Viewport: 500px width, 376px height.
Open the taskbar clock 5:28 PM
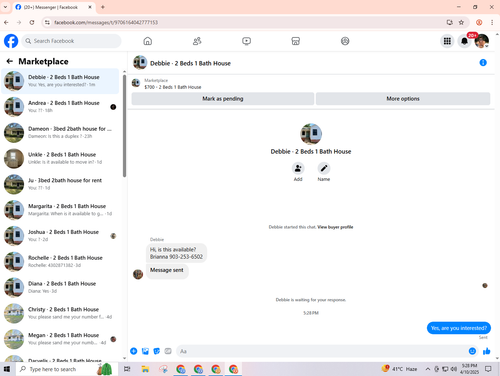pos(469,369)
